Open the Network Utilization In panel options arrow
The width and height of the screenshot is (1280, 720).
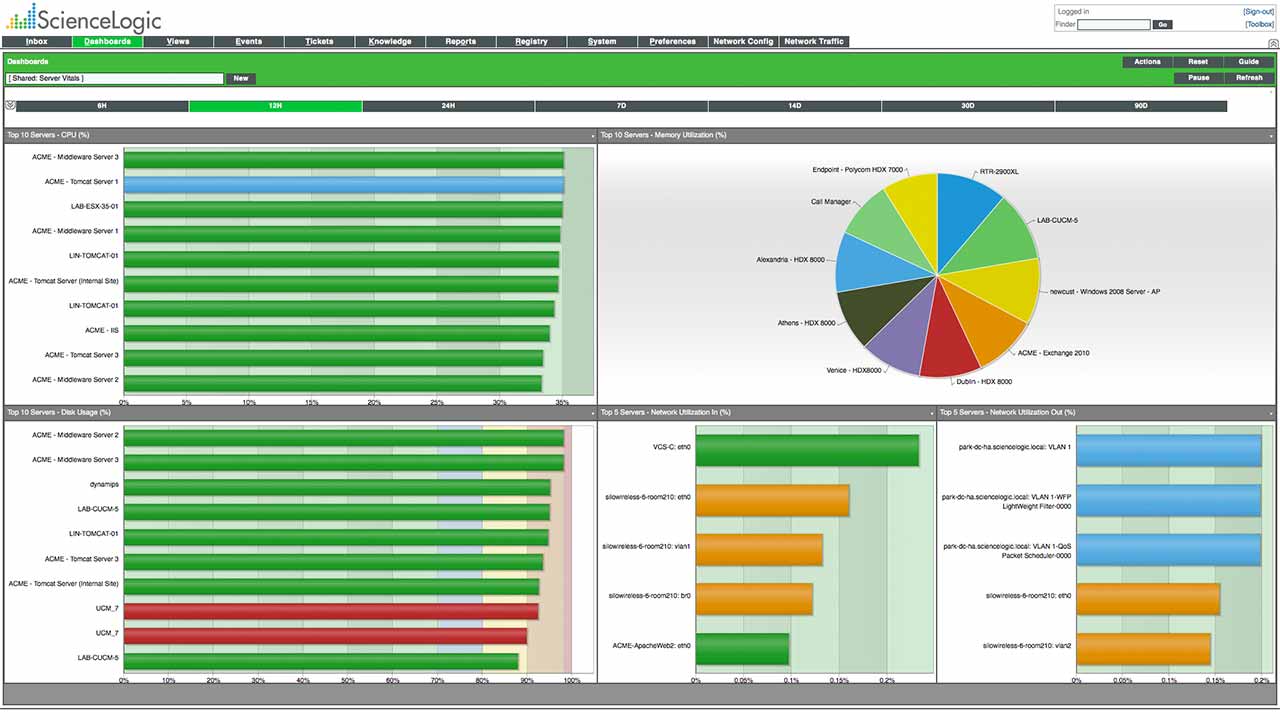(x=932, y=413)
